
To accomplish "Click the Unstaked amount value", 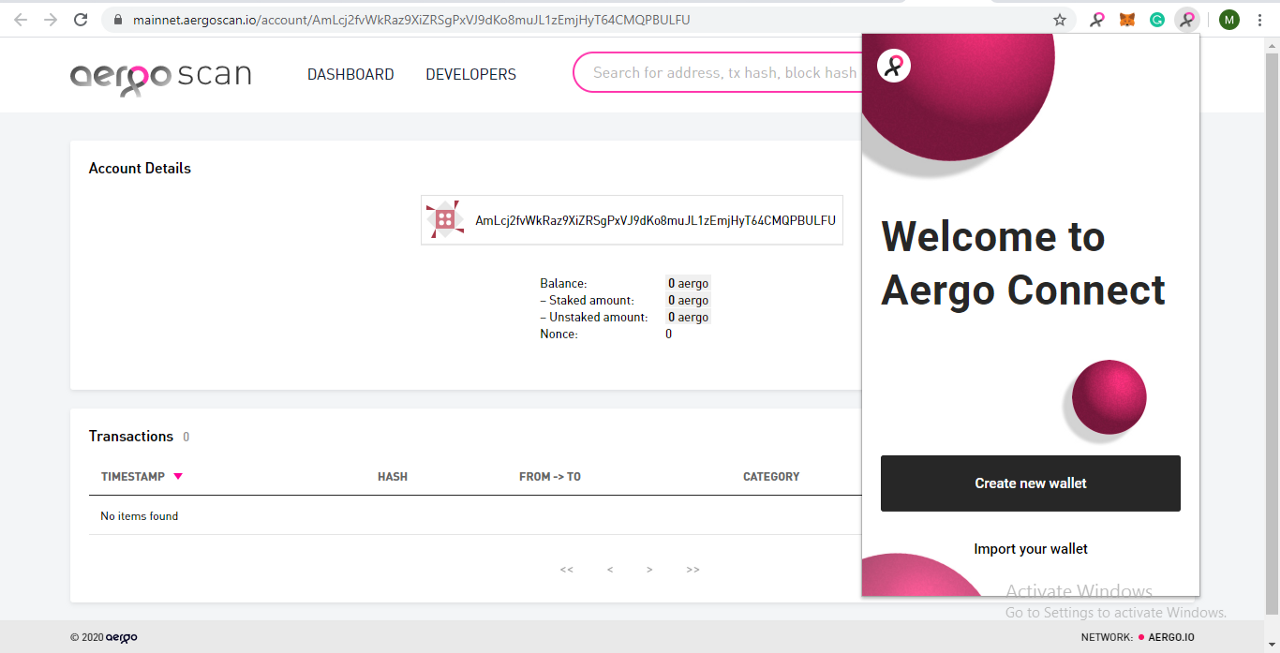I will tap(688, 317).
